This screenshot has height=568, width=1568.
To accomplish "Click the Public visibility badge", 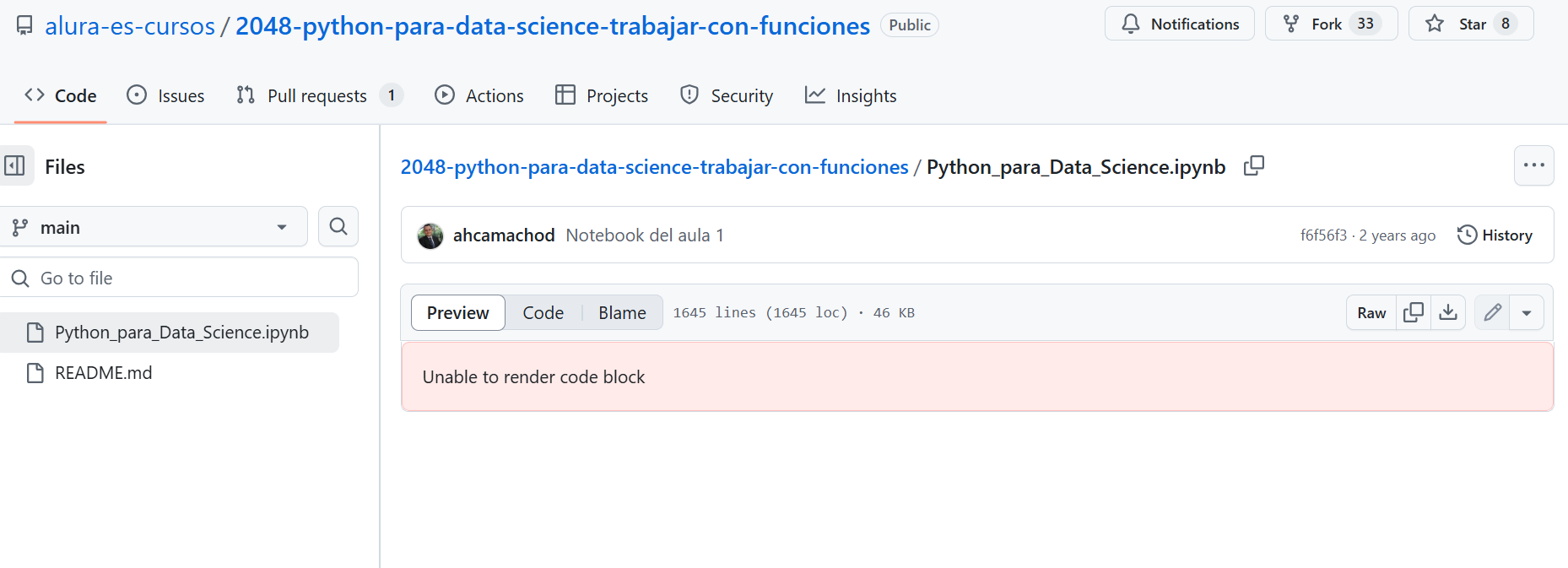I will coord(910,24).
